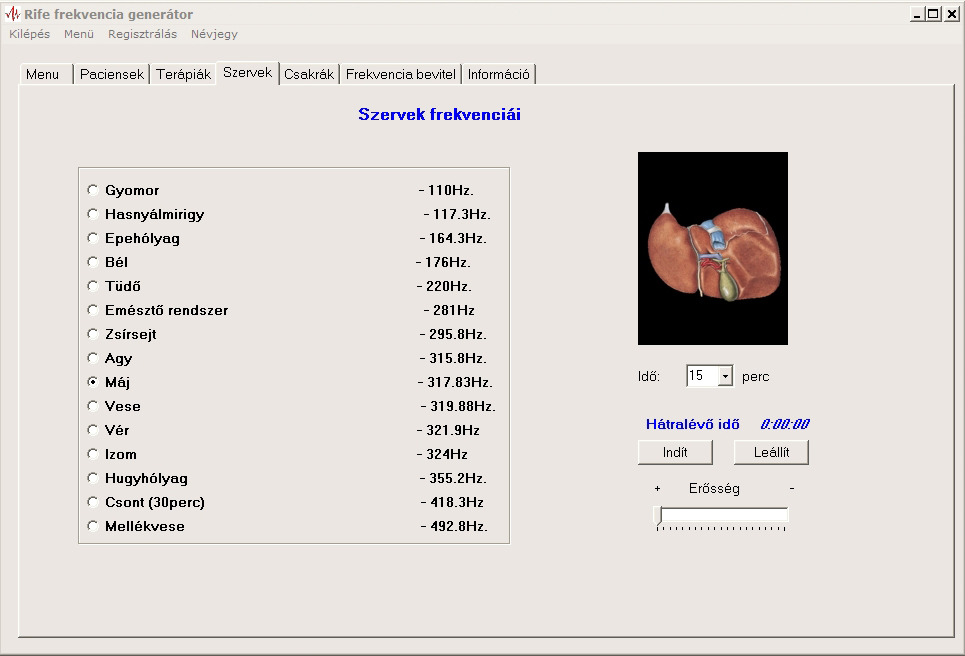
Task: Click the selected Máj radio button
Action: [93, 382]
